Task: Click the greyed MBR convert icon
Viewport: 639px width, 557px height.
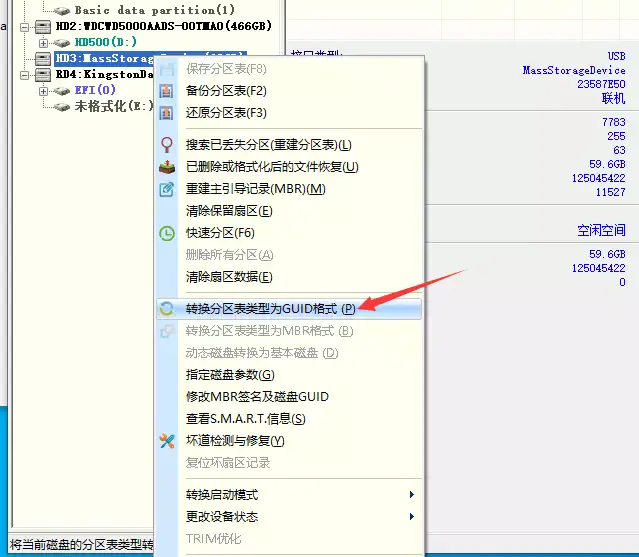Action: (x=167, y=331)
